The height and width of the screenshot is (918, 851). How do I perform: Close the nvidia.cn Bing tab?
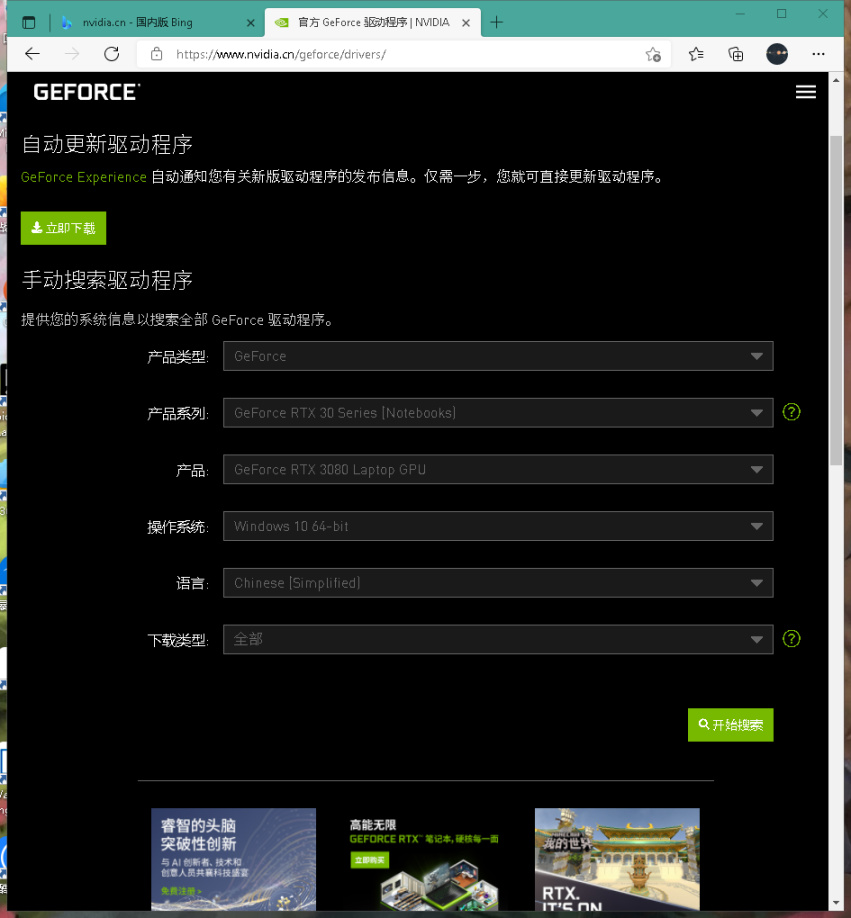tap(251, 23)
